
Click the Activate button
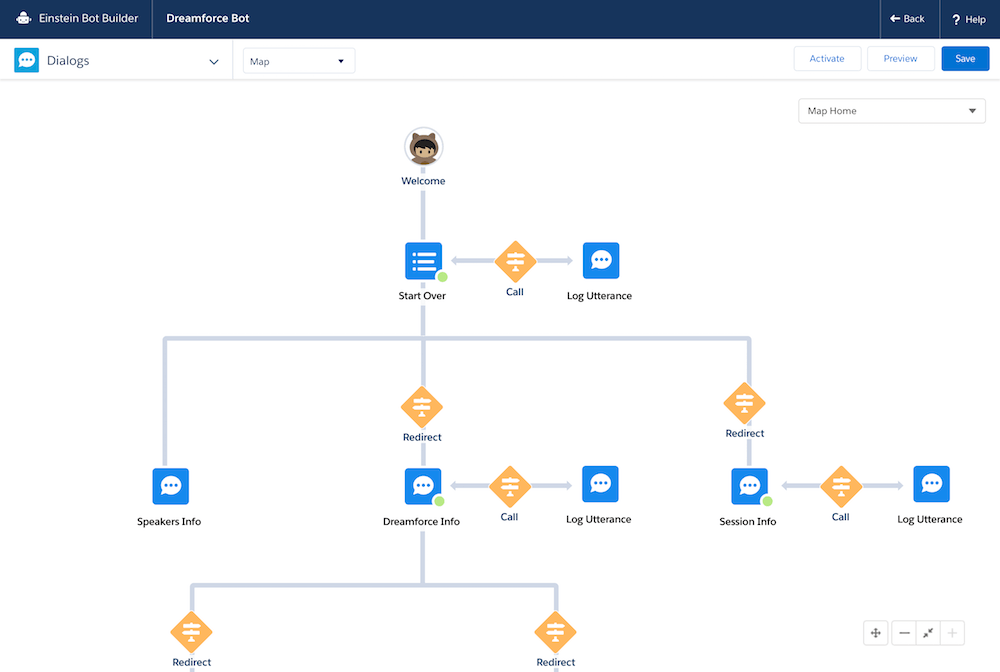coord(827,59)
